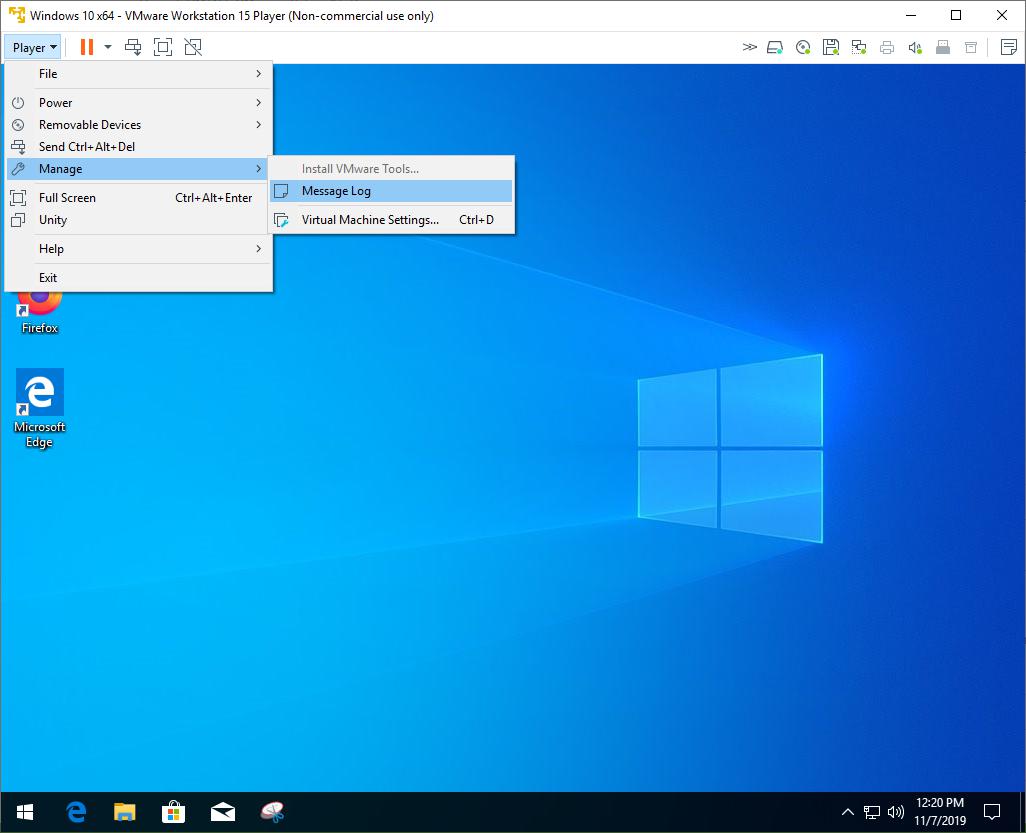Image resolution: width=1026 pixels, height=833 pixels.
Task: Click the CD/DVD drive device icon
Action: (x=802, y=47)
